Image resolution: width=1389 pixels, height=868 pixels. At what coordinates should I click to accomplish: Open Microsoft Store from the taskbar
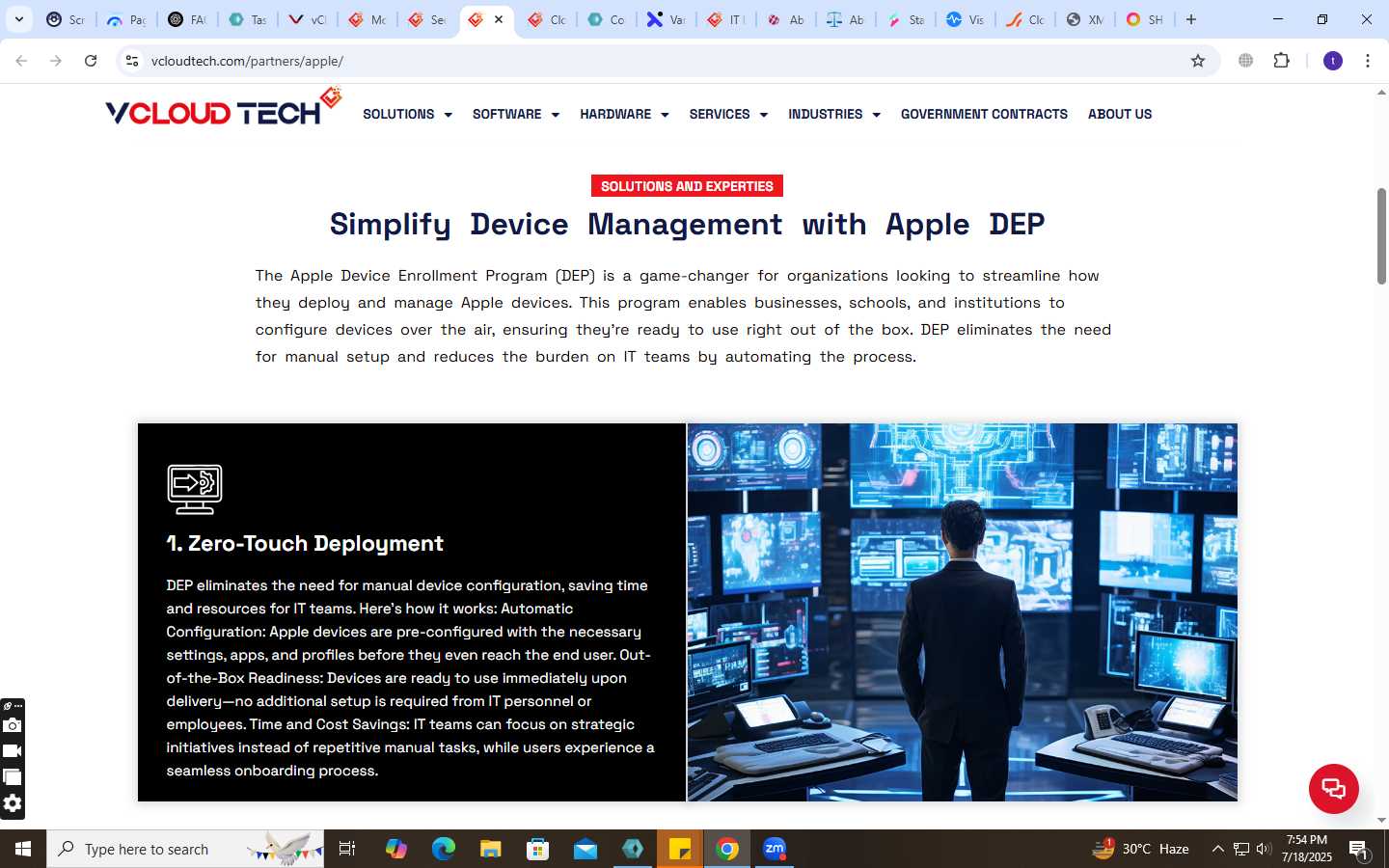537,849
